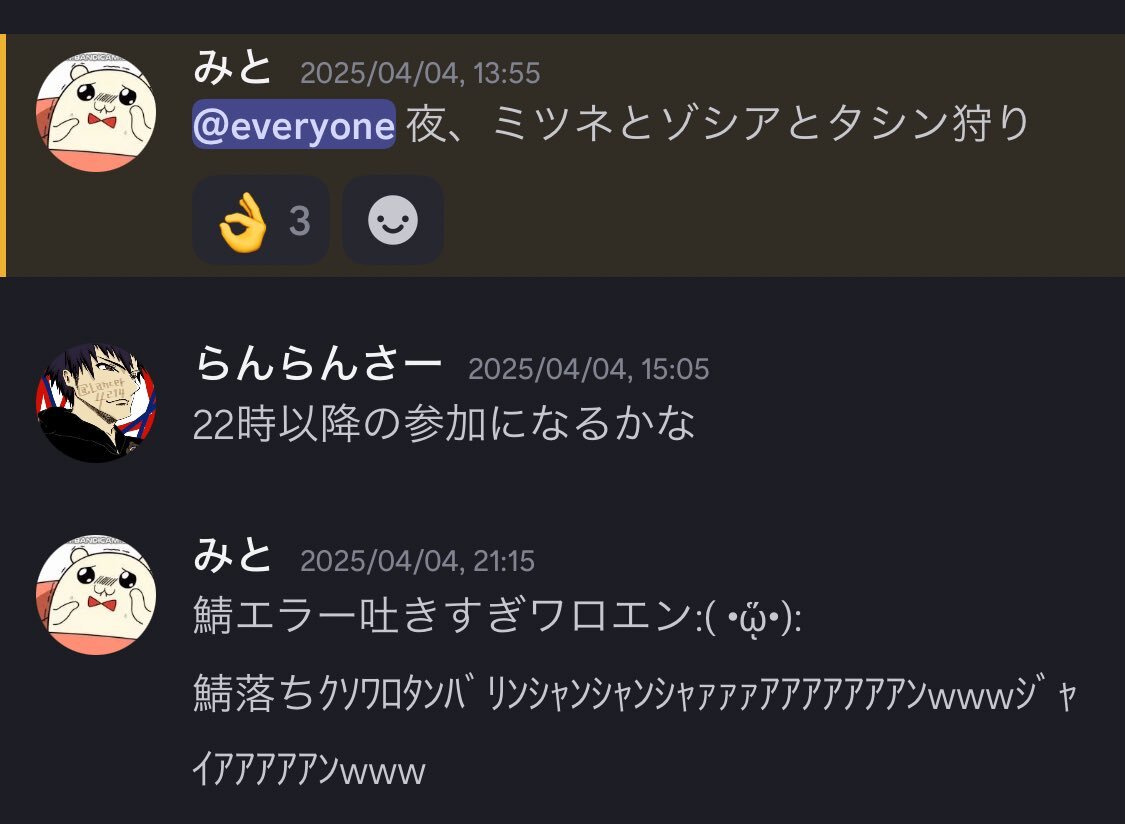
Task: Select the message starting with 鯖落ち
Action: pyautogui.click(x=635, y=731)
